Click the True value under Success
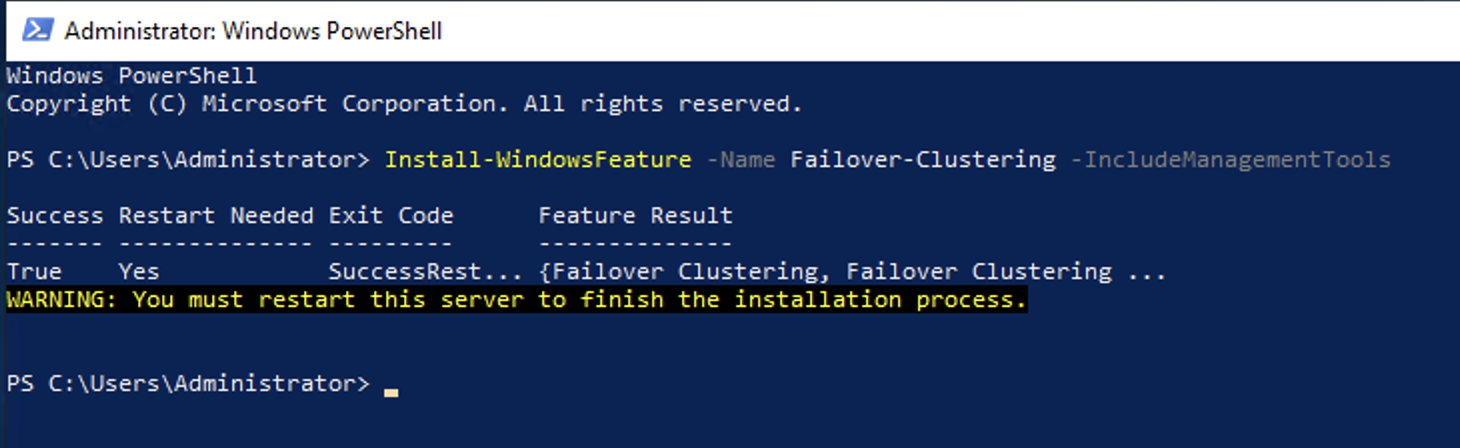 point(34,272)
